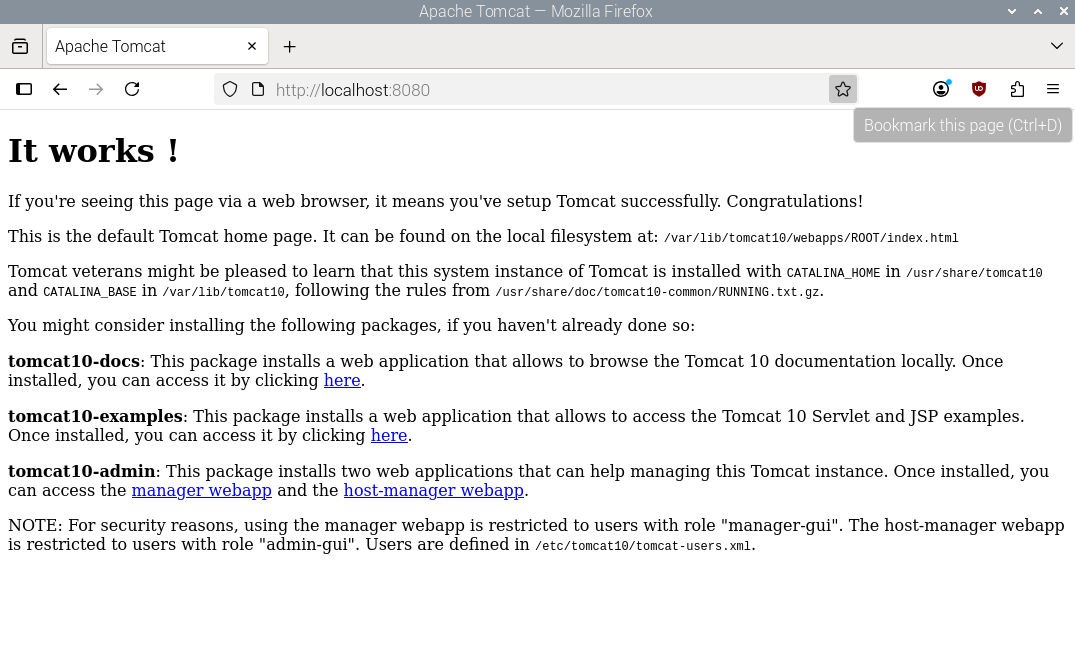Click the site information page icon
Image resolution: width=1075 pixels, height=651 pixels.
(x=258, y=90)
